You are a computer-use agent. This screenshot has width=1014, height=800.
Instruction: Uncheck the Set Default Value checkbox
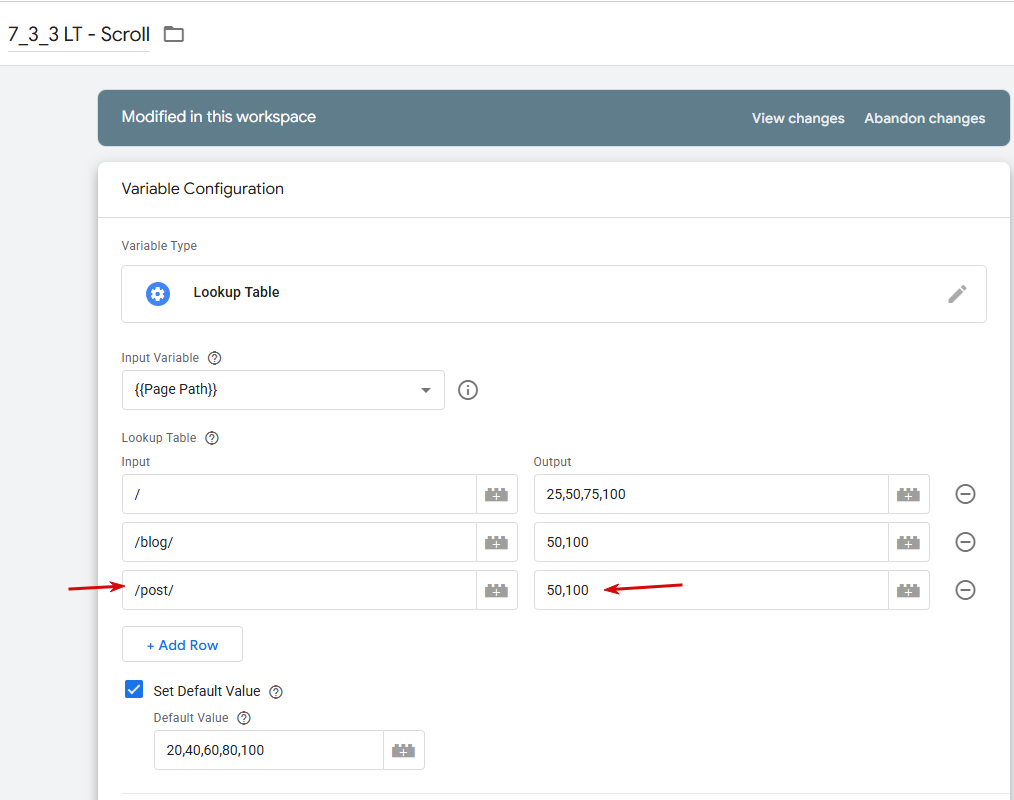[x=134, y=690]
